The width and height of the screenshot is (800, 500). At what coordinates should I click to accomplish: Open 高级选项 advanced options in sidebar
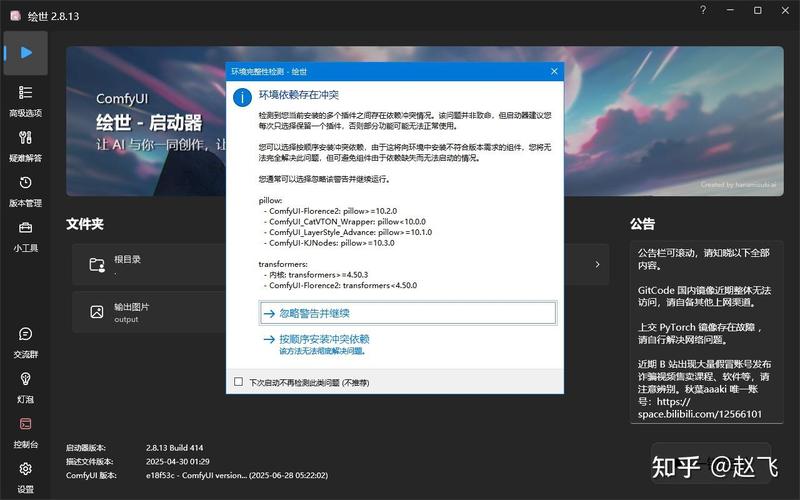pyautogui.click(x=26, y=102)
